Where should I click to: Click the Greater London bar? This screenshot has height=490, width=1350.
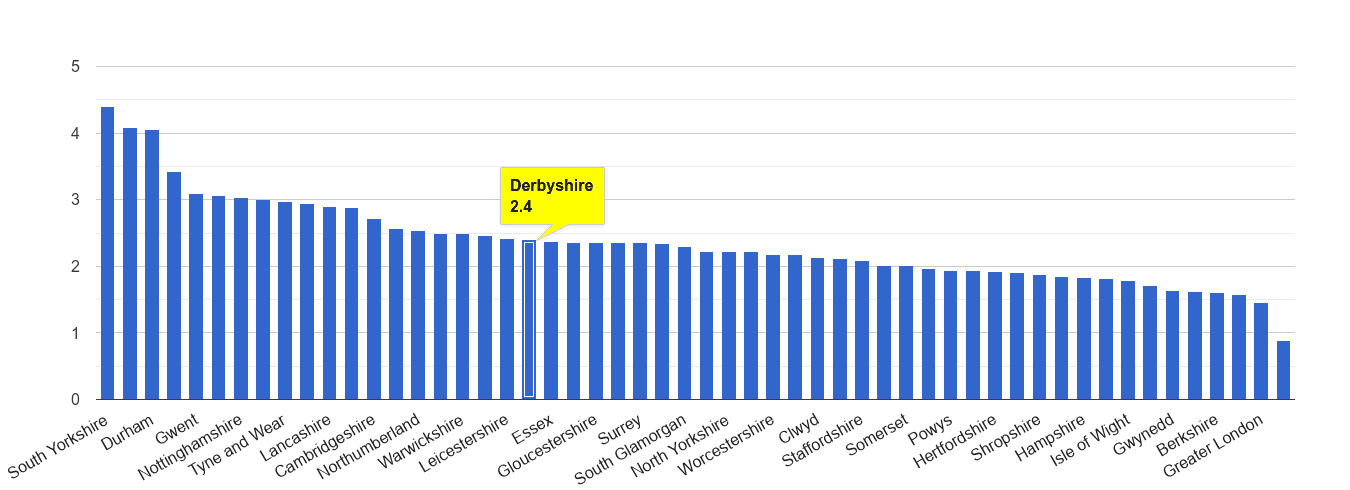(1260, 351)
